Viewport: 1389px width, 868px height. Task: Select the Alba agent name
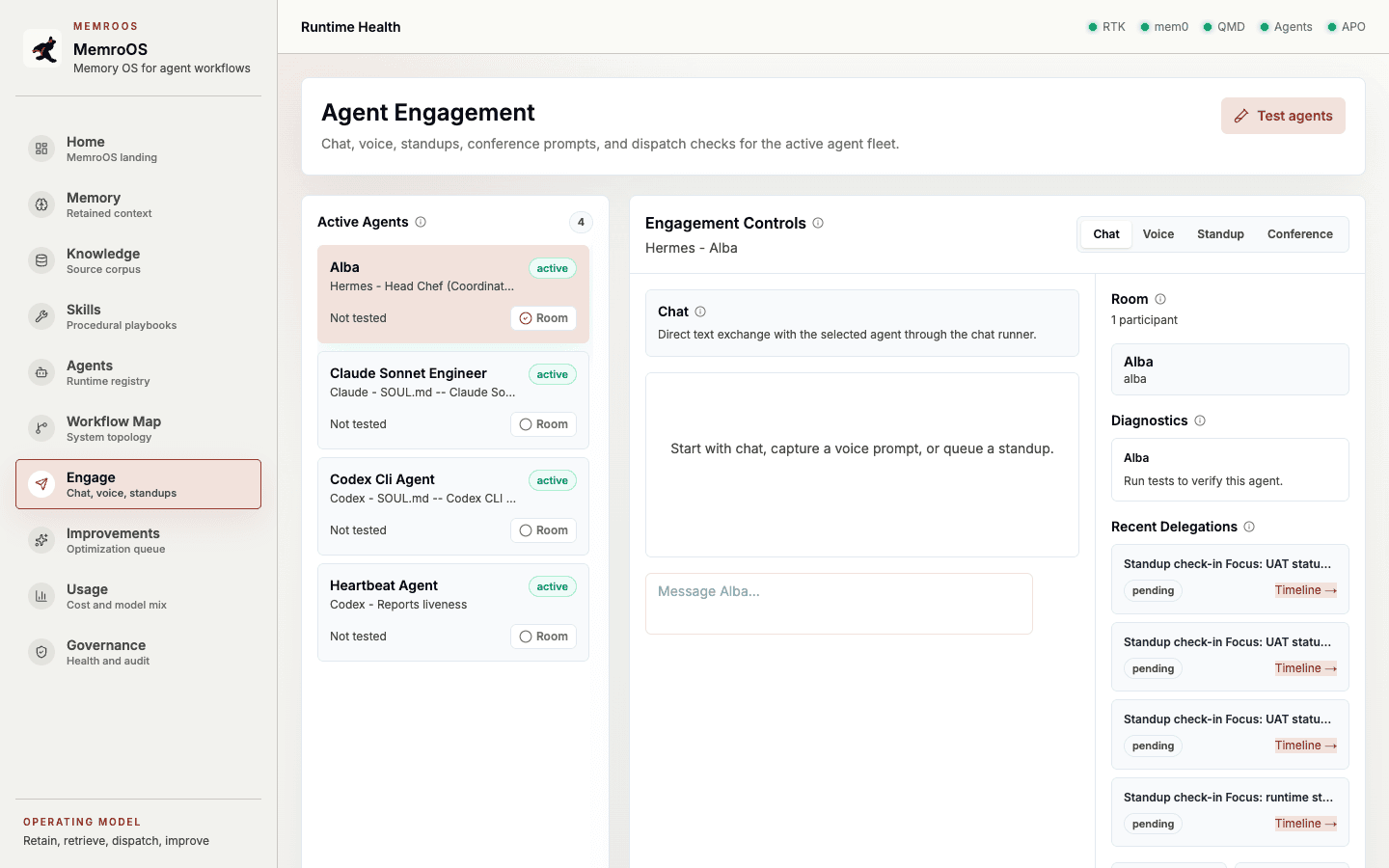344,267
